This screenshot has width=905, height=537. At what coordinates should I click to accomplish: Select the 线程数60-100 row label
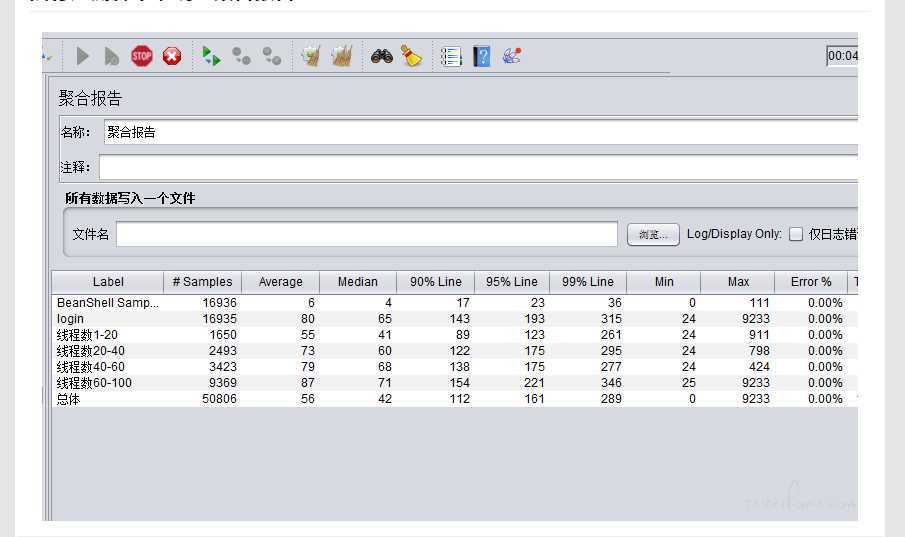coord(94,383)
